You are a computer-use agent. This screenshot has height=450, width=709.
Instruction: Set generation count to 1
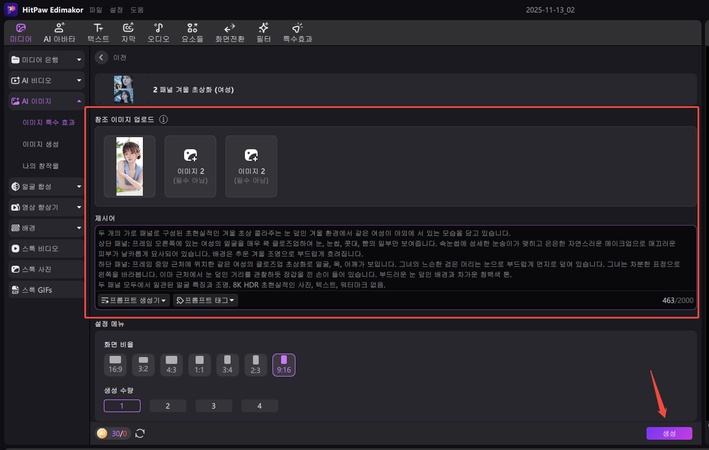[122, 406]
